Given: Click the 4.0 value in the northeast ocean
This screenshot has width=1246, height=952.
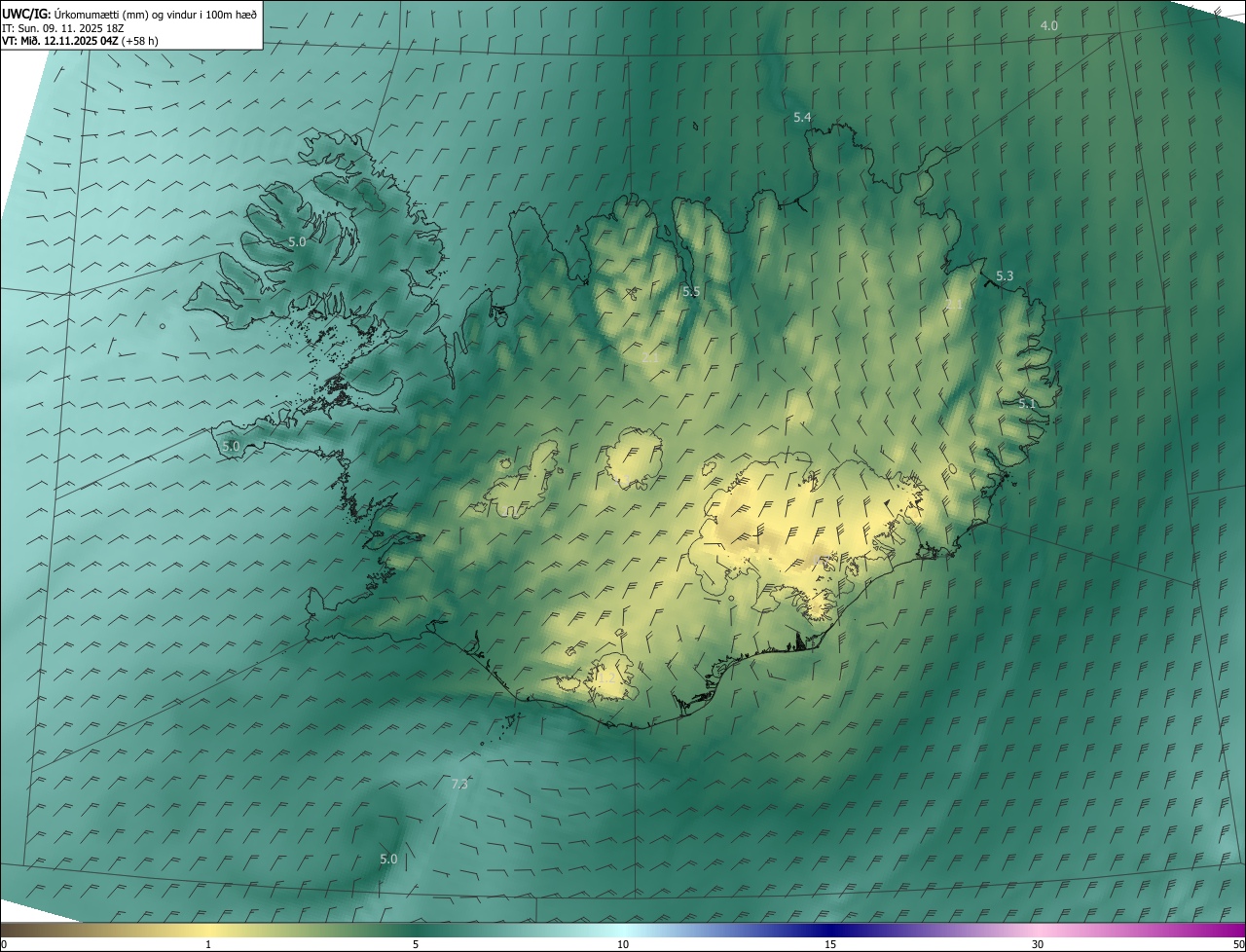Looking at the screenshot, I should coord(1048,25).
